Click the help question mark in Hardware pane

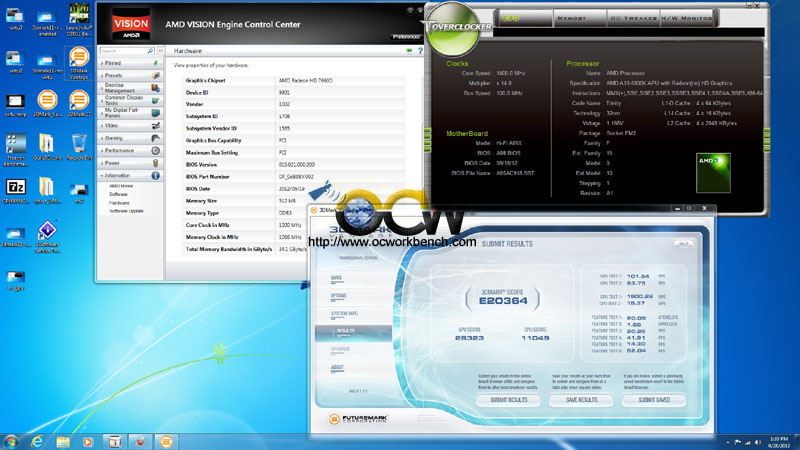point(420,51)
